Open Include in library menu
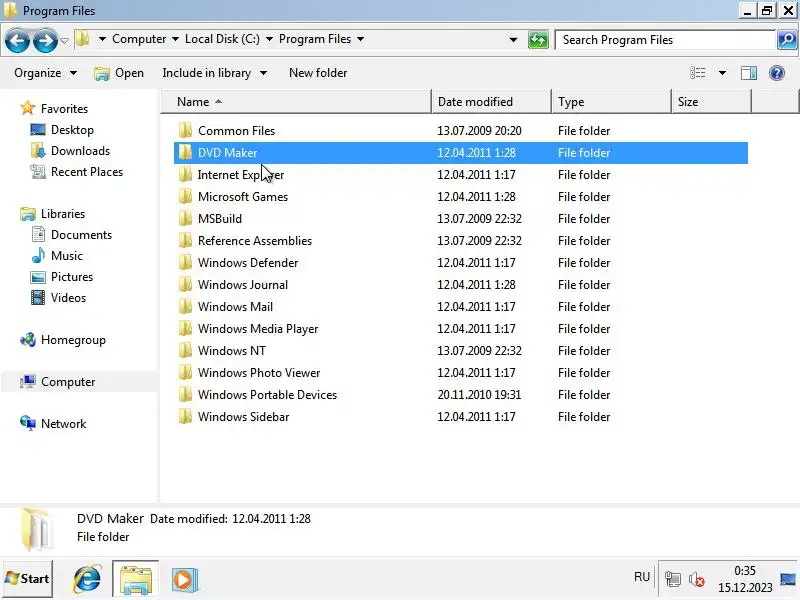Screen dimensions: 800x600 coord(214,73)
